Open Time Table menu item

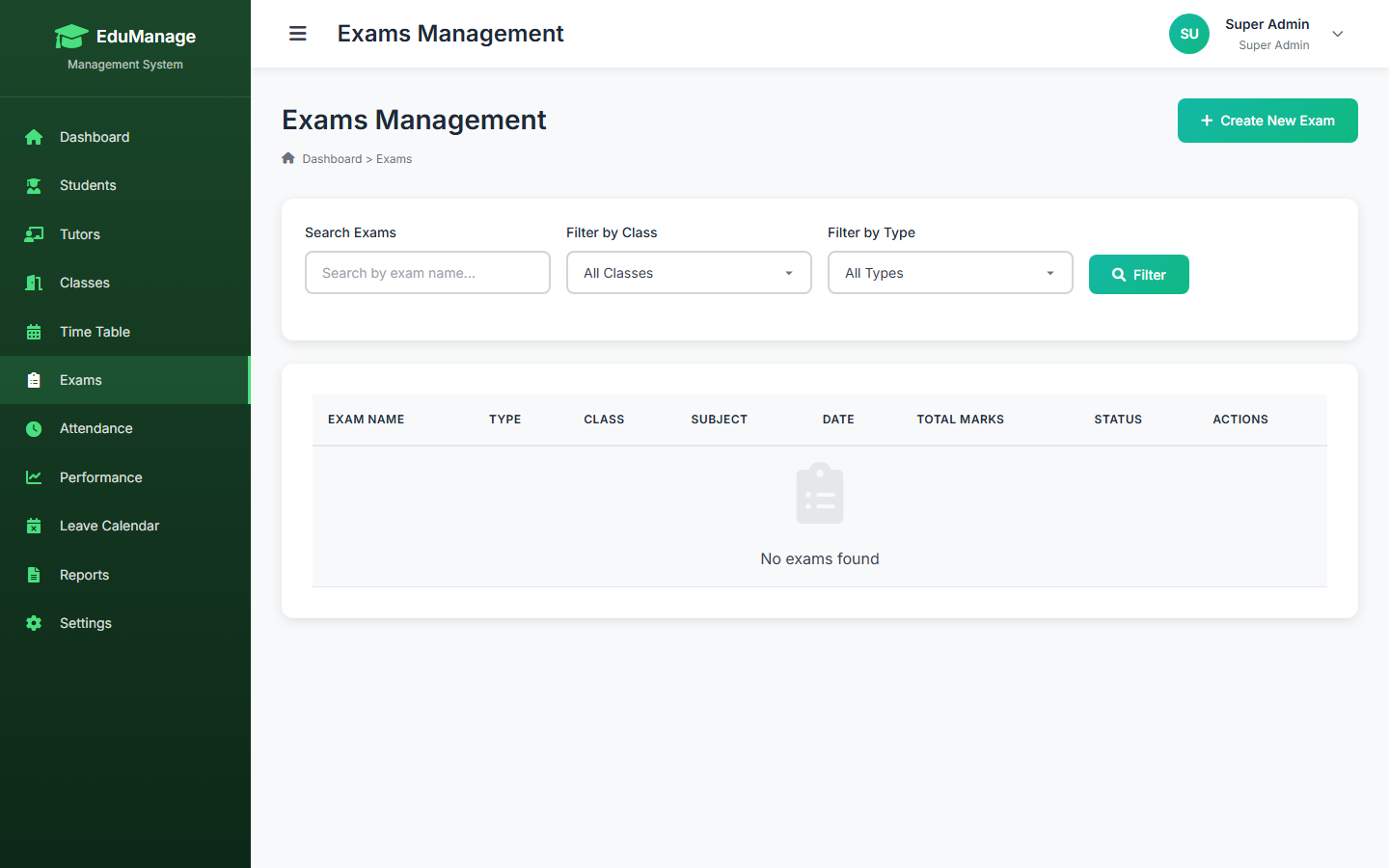[125, 332]
